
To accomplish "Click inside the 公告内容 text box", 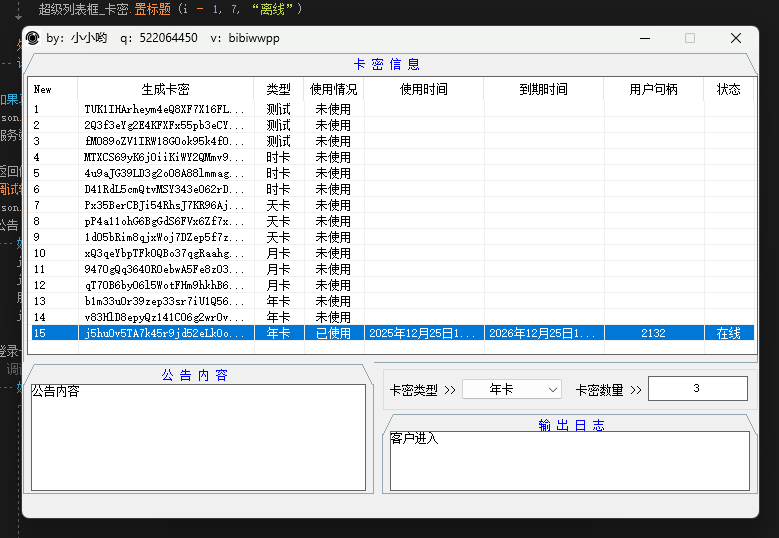I will tap(197, 437).
